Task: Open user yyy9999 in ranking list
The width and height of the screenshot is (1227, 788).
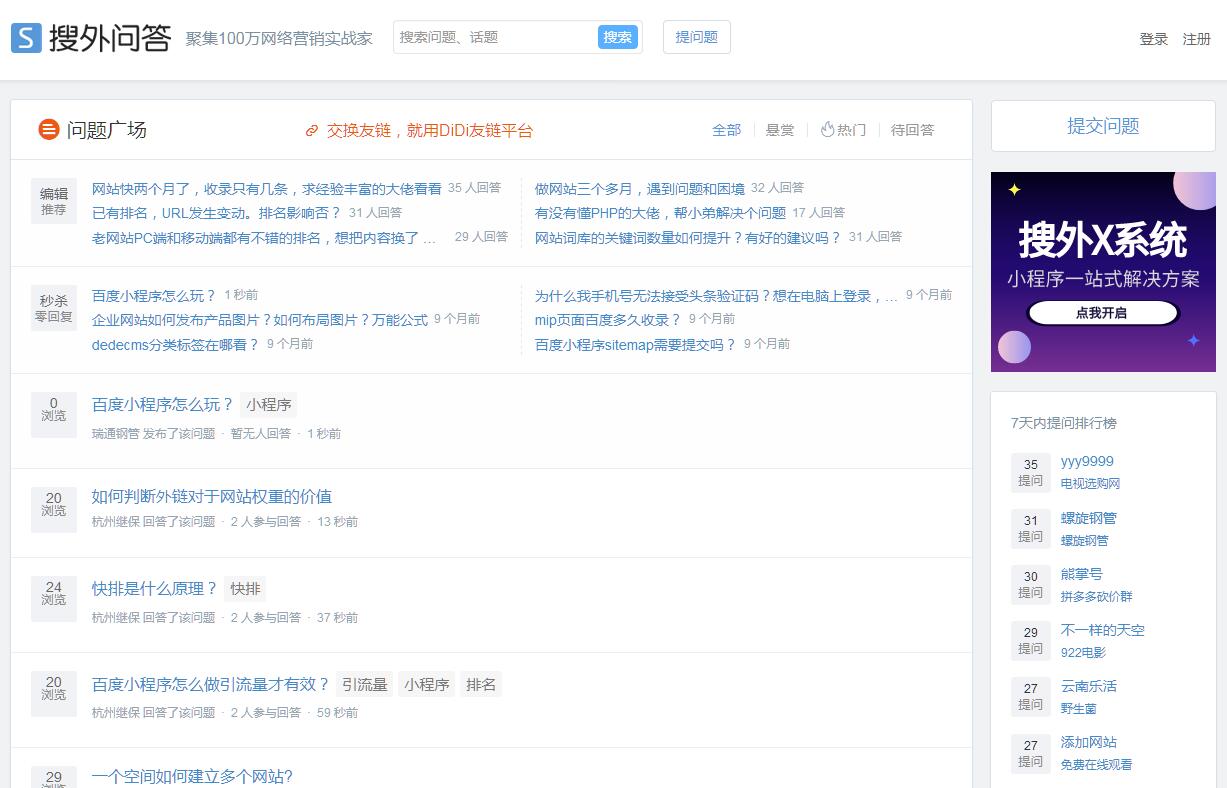Action: pyautogui.click(x=1087, y=462)
